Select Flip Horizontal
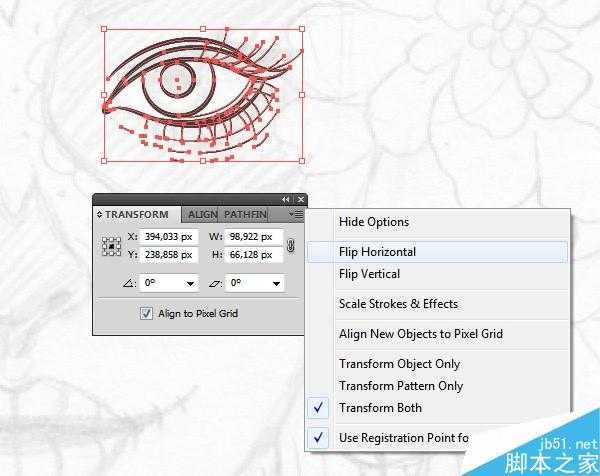The height and width of the screenshot is (476, 600). click(x=437, y=252)
